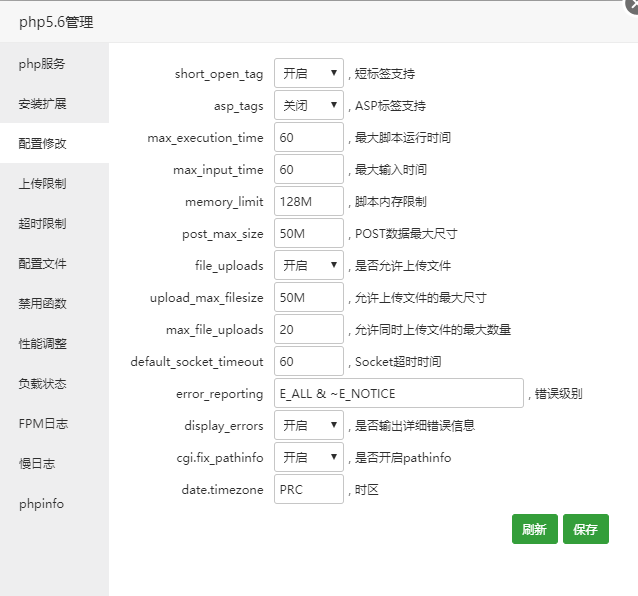Open the 慢日志 tab
The image size is (638, 596).
point(55,463)
